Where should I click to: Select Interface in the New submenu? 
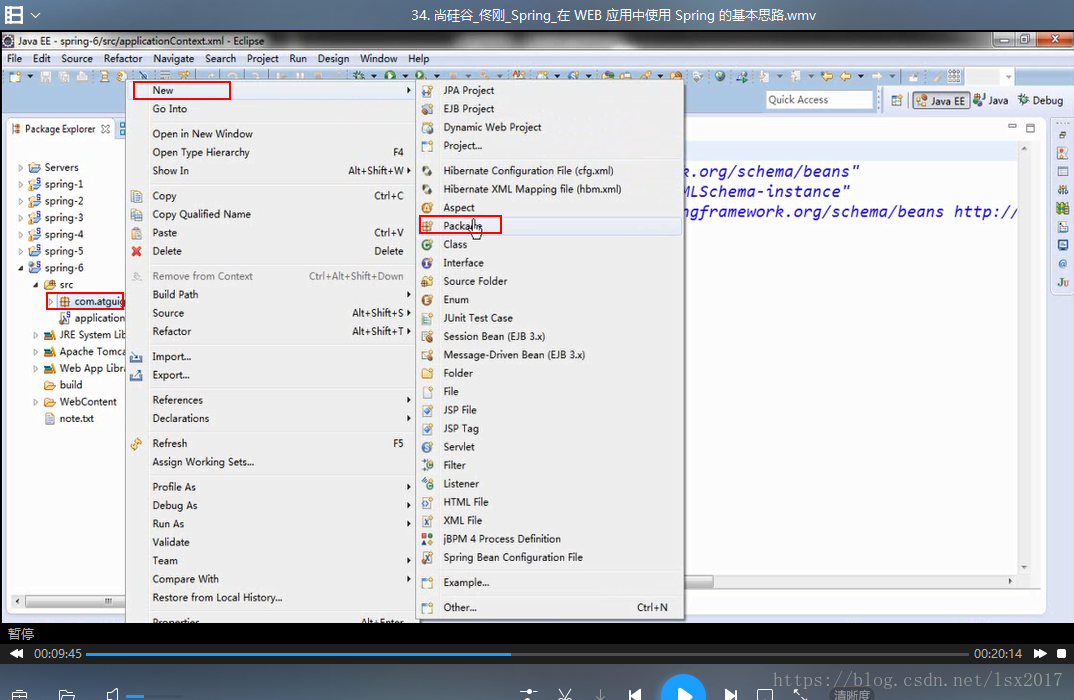click(x=463, y=263)
